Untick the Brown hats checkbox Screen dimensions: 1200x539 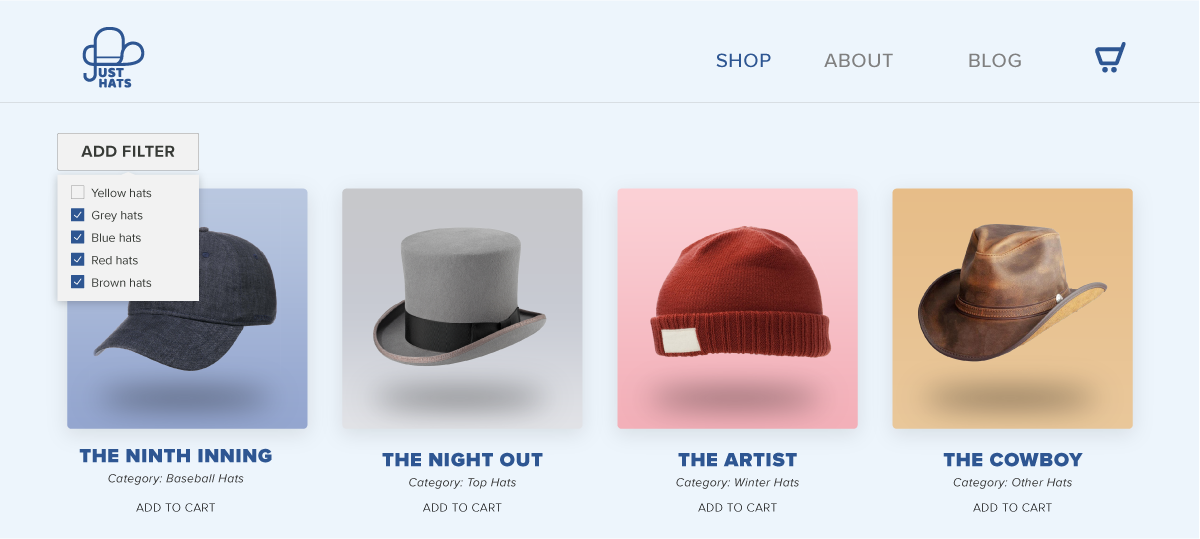click(78, 282)
